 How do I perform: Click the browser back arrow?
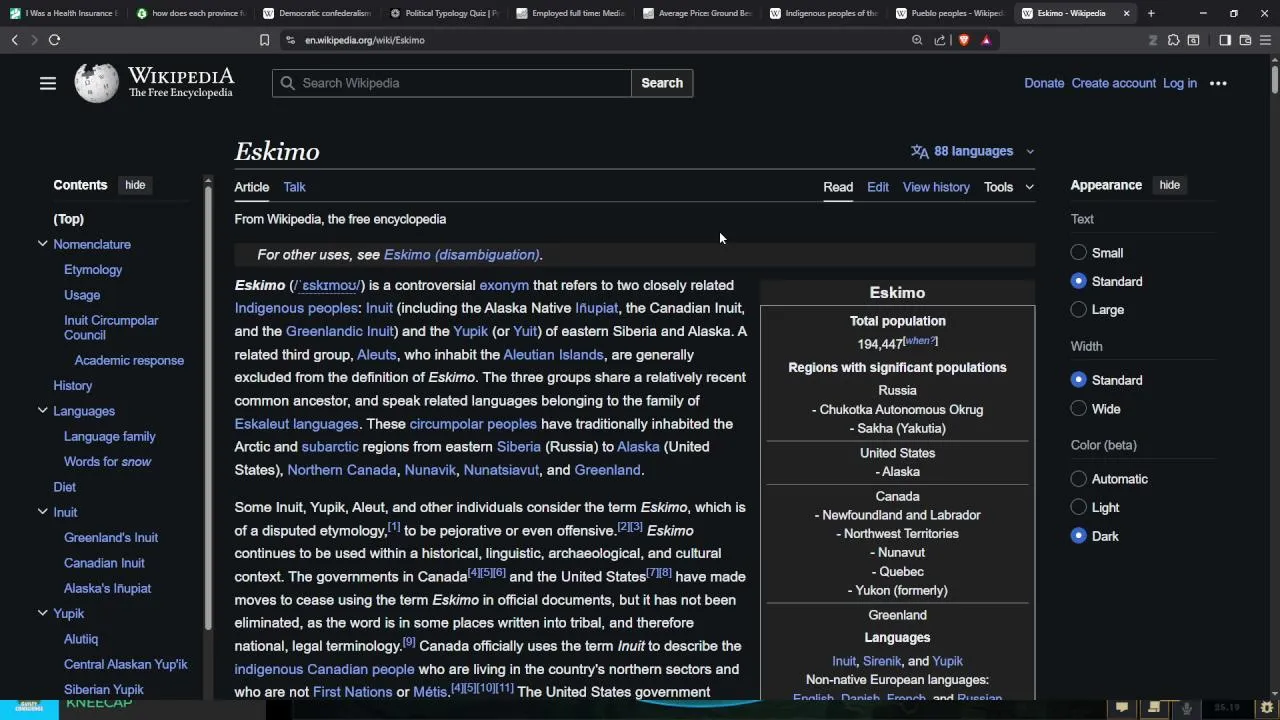click(x=14, y=40)
